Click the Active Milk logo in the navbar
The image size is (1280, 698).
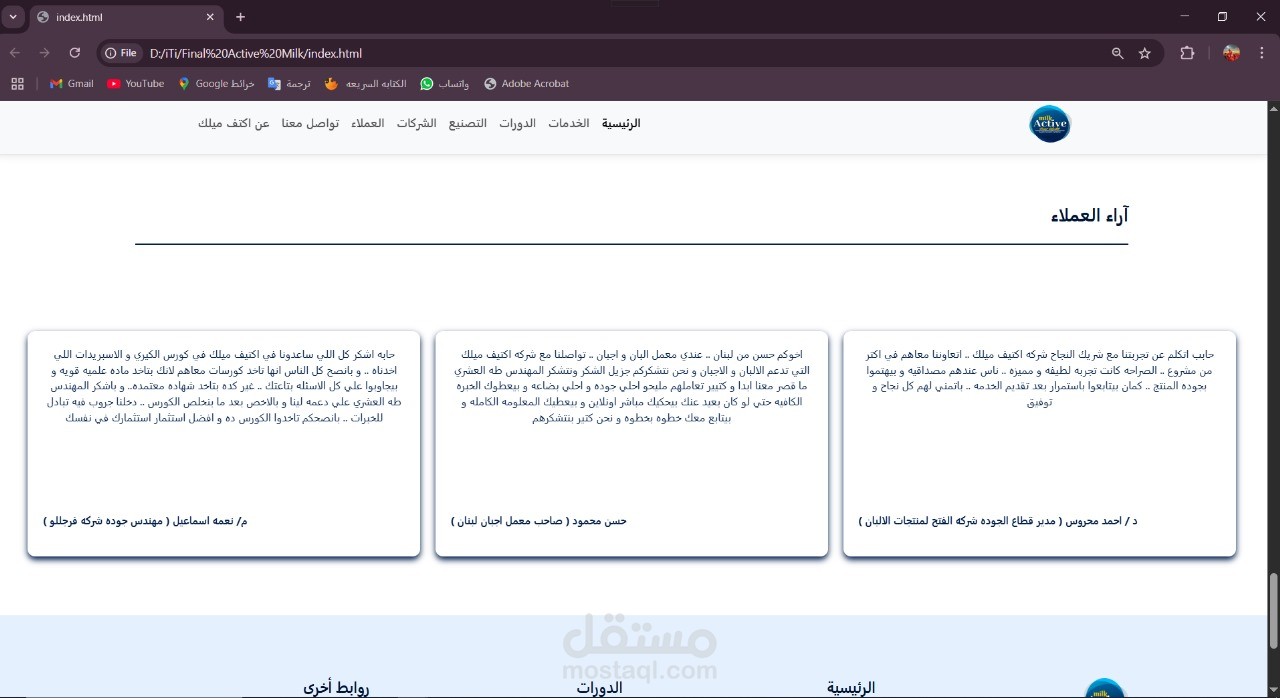click(1049, 124)
